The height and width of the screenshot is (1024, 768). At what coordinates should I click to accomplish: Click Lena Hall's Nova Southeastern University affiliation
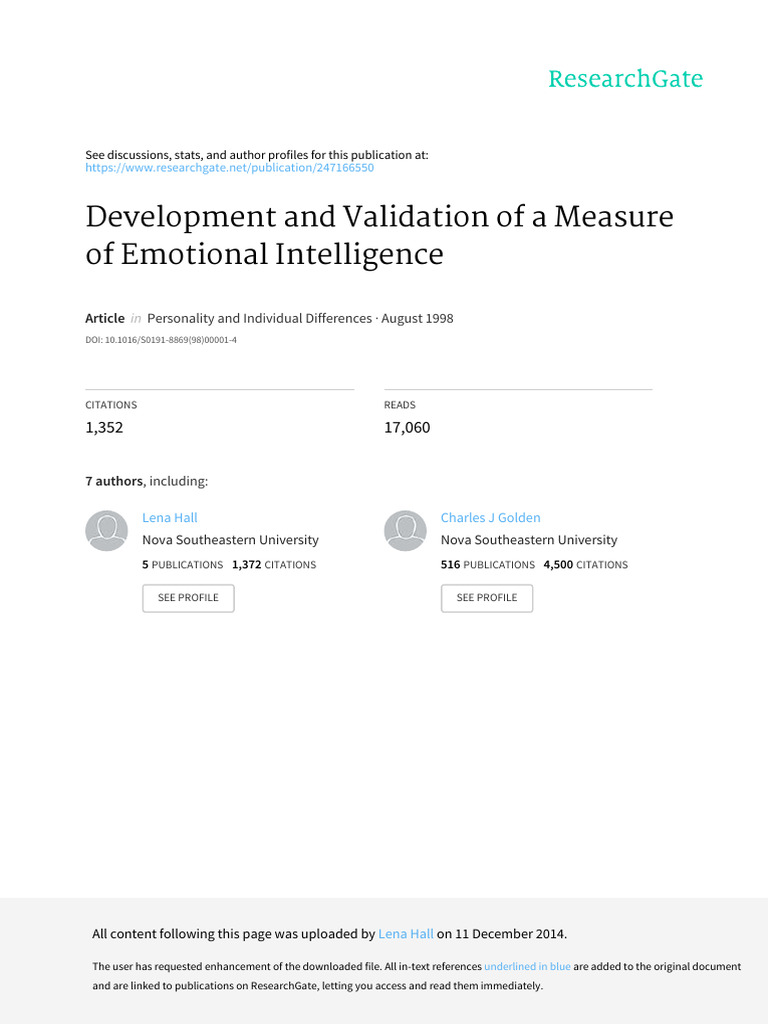click(230, 540)
